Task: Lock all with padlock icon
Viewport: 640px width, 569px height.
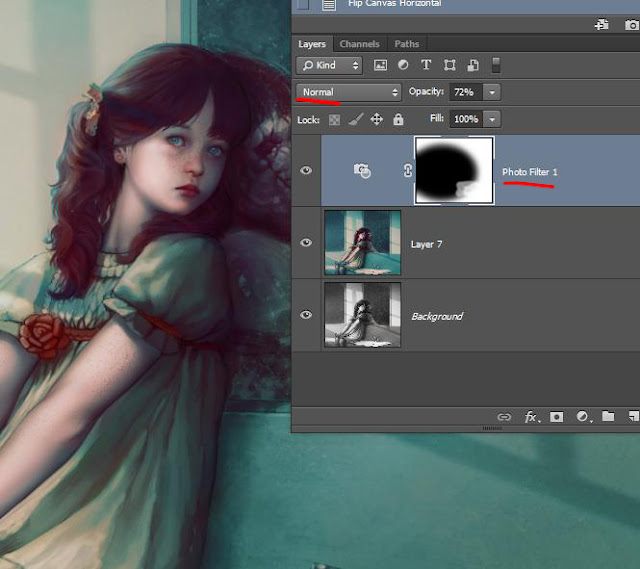Action: pos(398,119)
